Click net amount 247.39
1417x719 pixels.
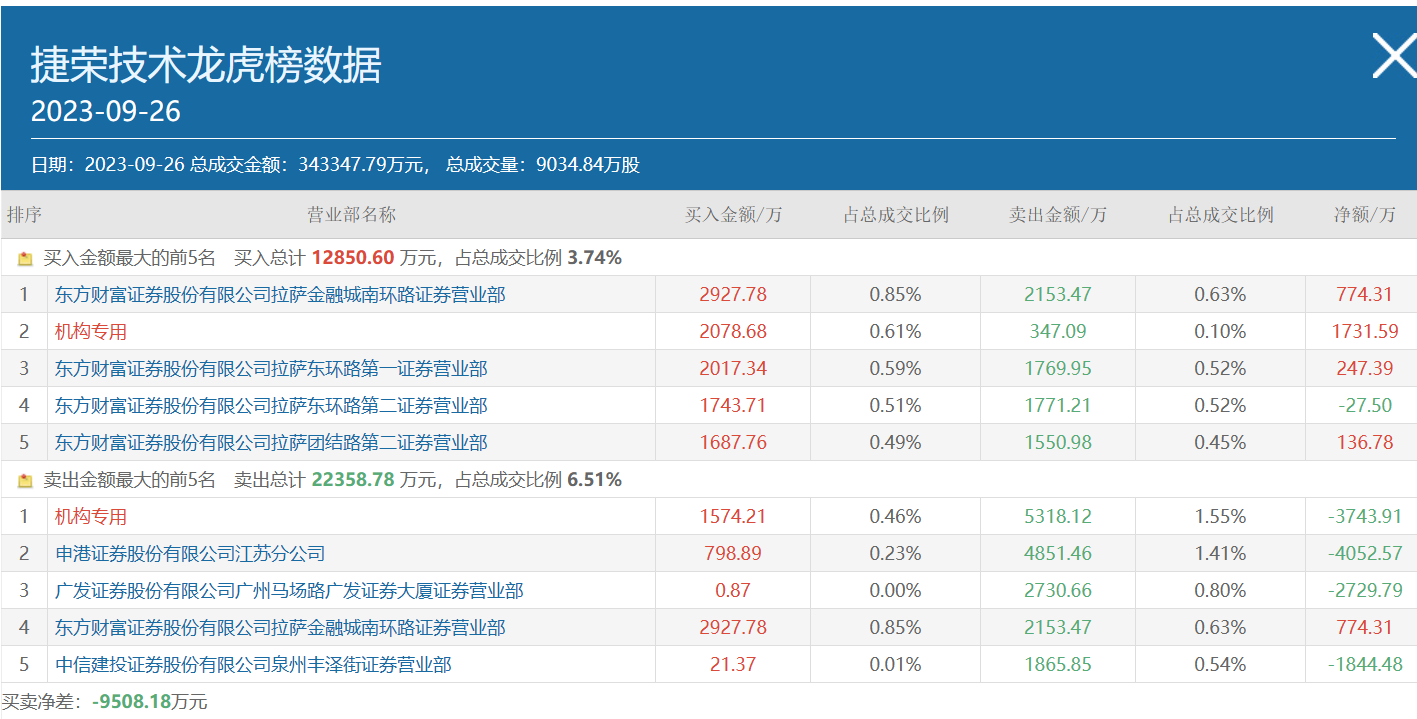point(1365,369)
